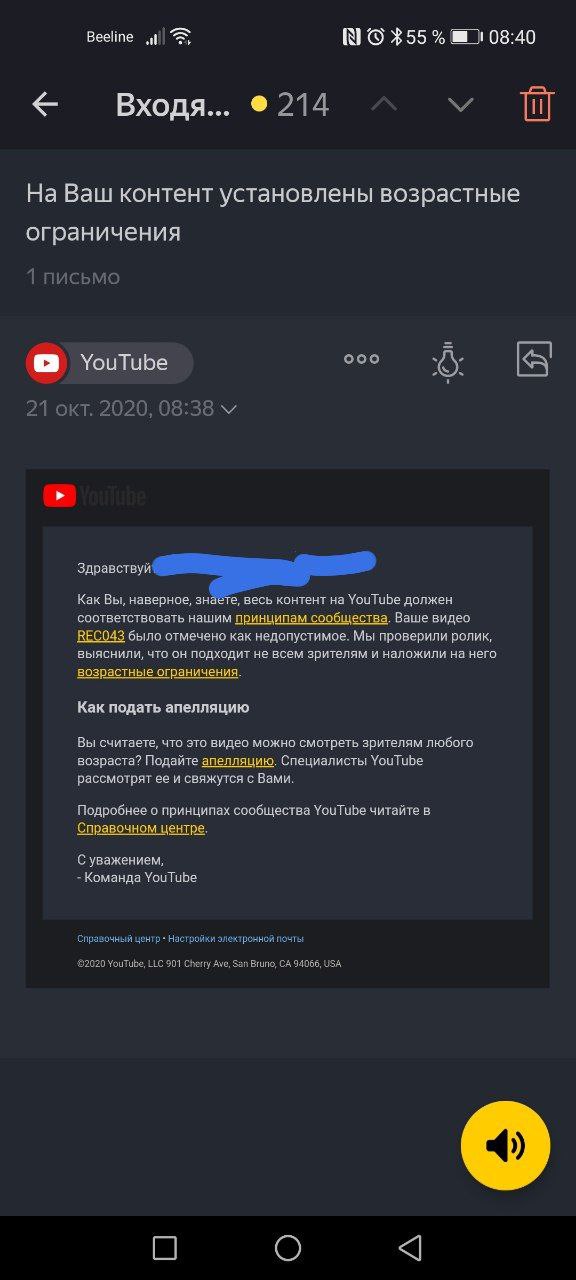Open the three-dots more options menu
Viewport: 576px width, 1280px height.
click(361, 360)
